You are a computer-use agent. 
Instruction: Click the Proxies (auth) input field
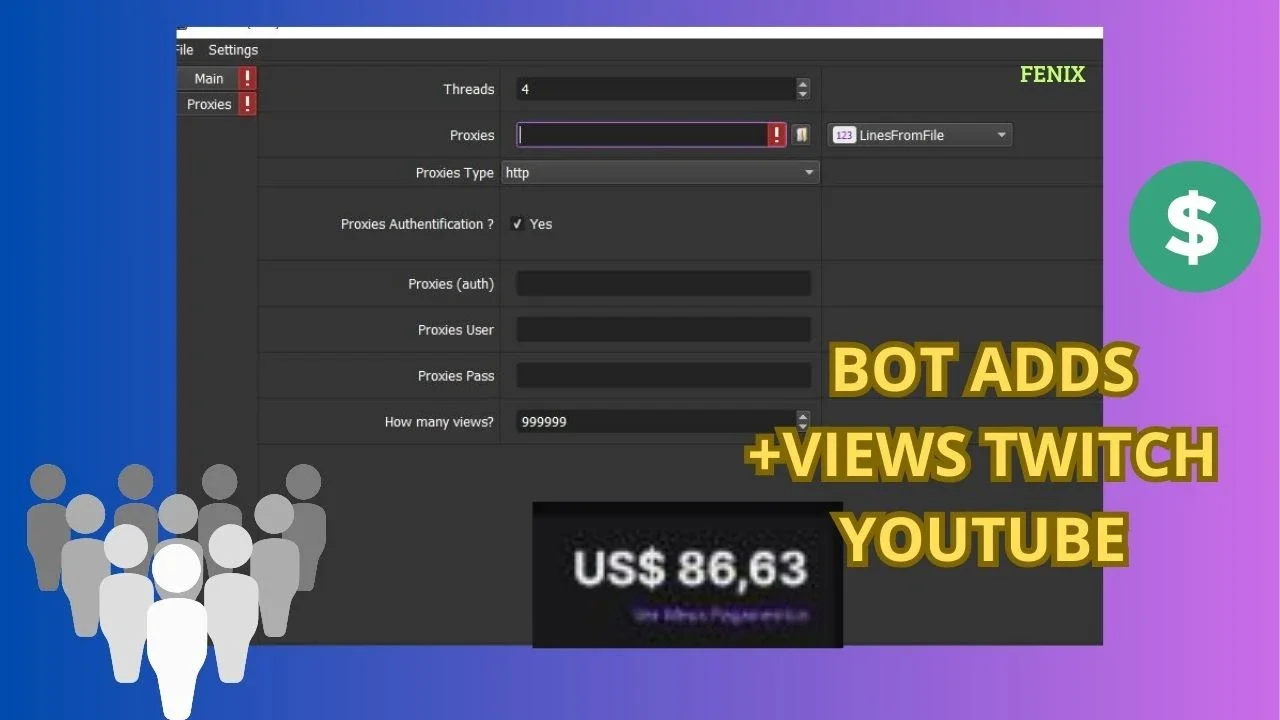663,284
